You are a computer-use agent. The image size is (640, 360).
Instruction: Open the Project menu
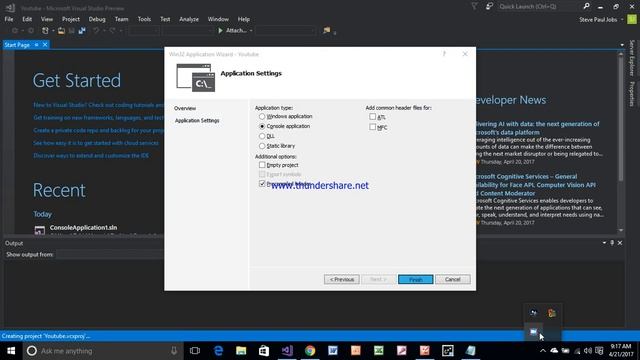71,19
